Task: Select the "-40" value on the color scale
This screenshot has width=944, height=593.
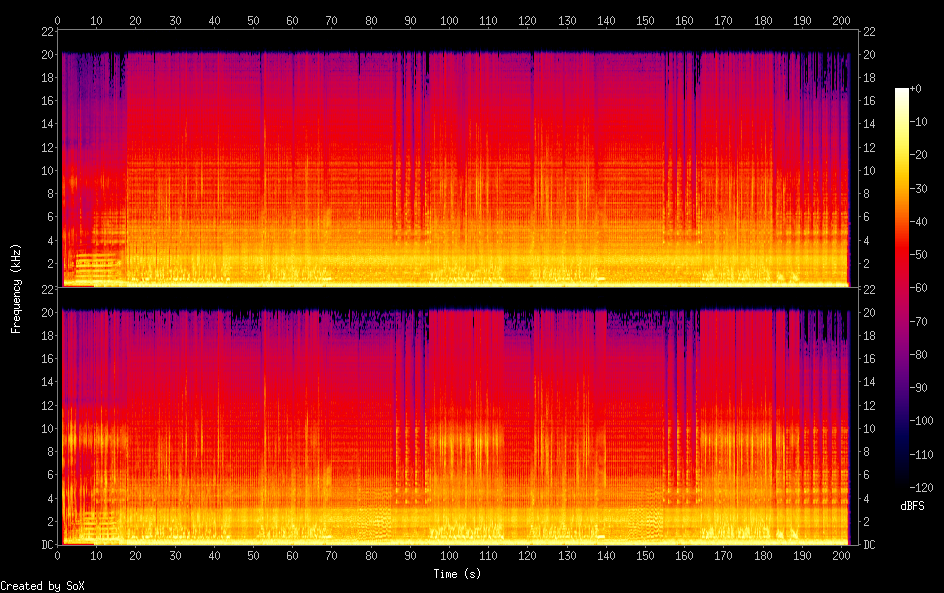Action: click(919, 222)
